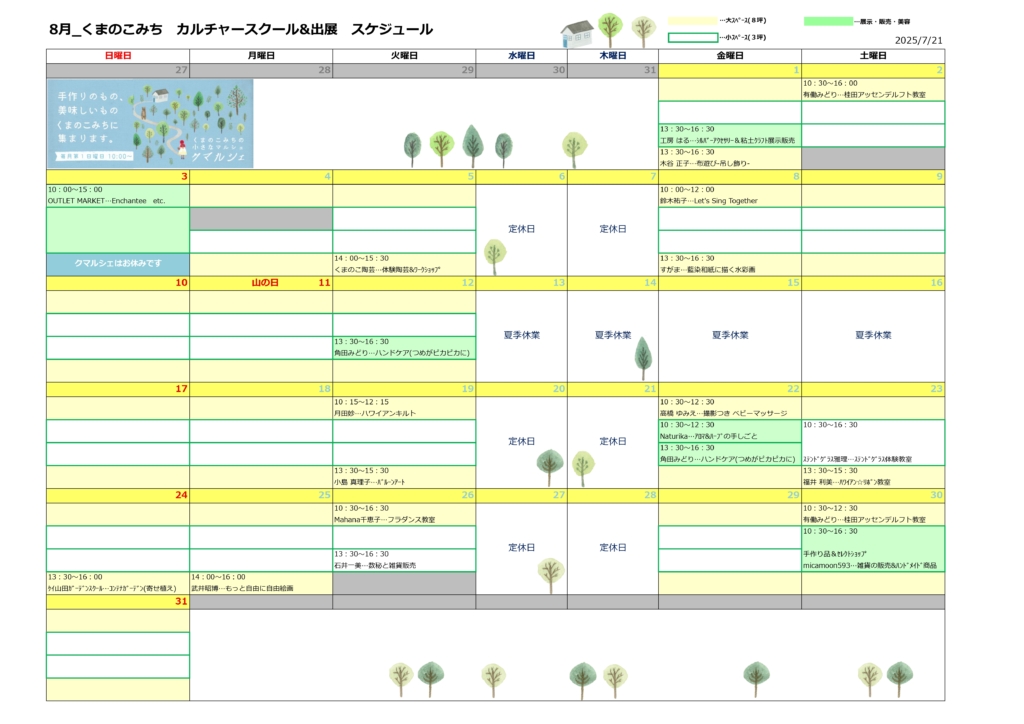This screenshot has width=1024, height=724.
Task: Click 定休日 under Wednesday the 6th
Action: coord(522,229)
